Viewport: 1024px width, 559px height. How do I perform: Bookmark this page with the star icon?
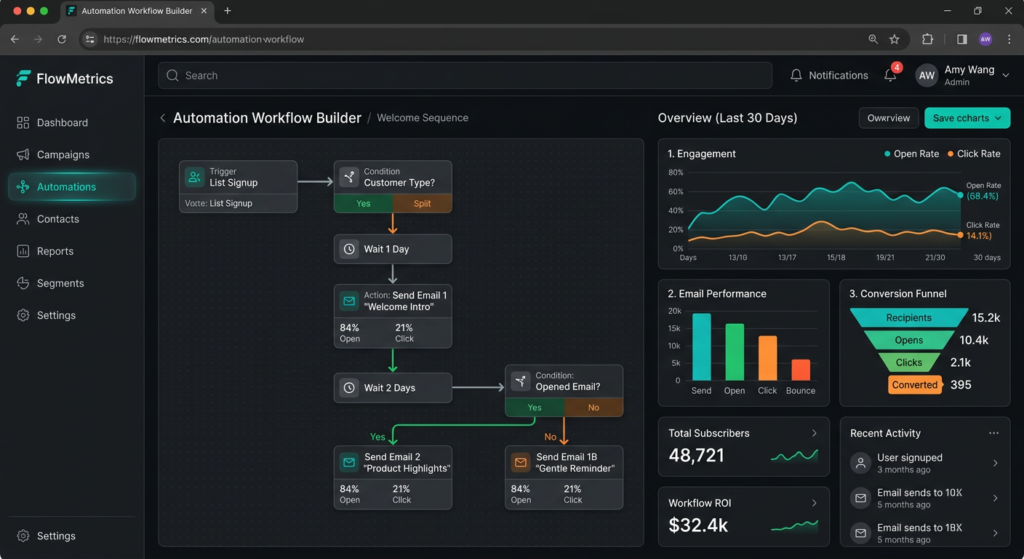click(894, 39)
